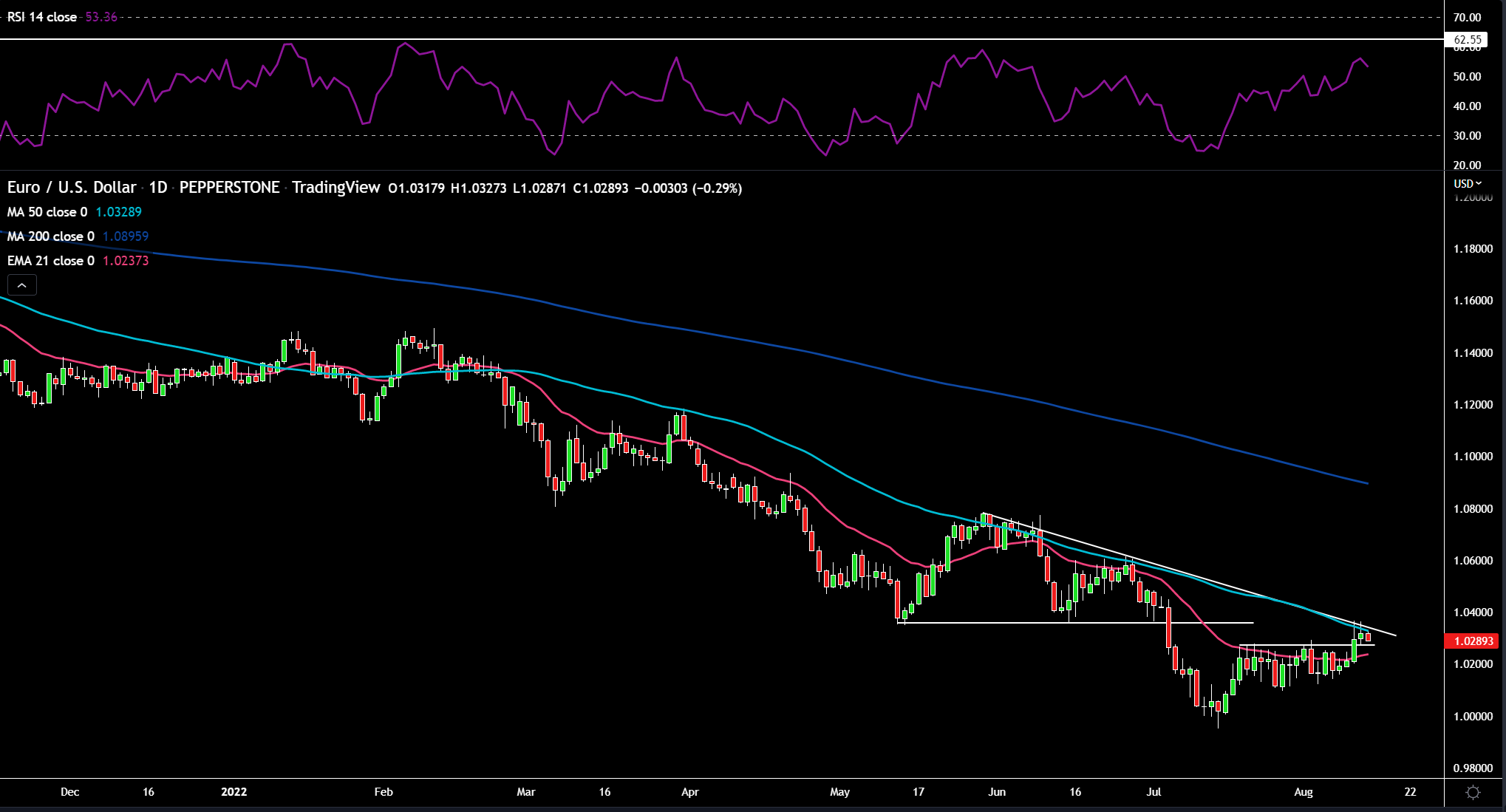The height and width of the screenshot is (812, 1506).
Task: Collapse the indicator legend with chevron button
Action: 21,285
